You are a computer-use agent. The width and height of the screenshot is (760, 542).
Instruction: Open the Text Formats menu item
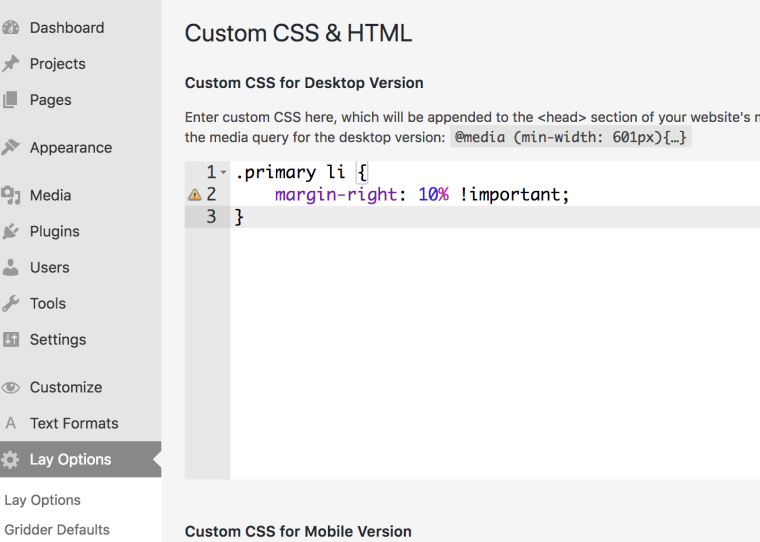click(74, 423)
